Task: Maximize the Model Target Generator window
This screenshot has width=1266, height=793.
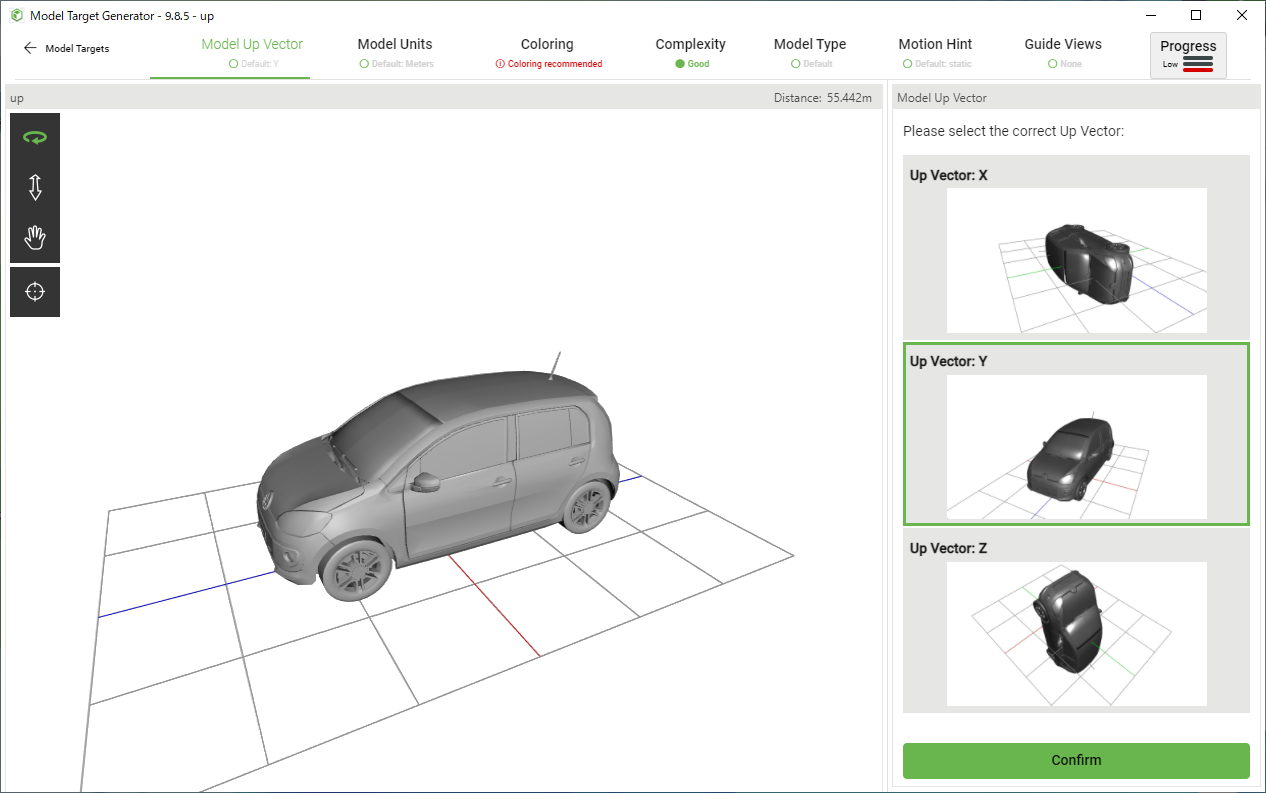Action: [x=1196, y=16]
